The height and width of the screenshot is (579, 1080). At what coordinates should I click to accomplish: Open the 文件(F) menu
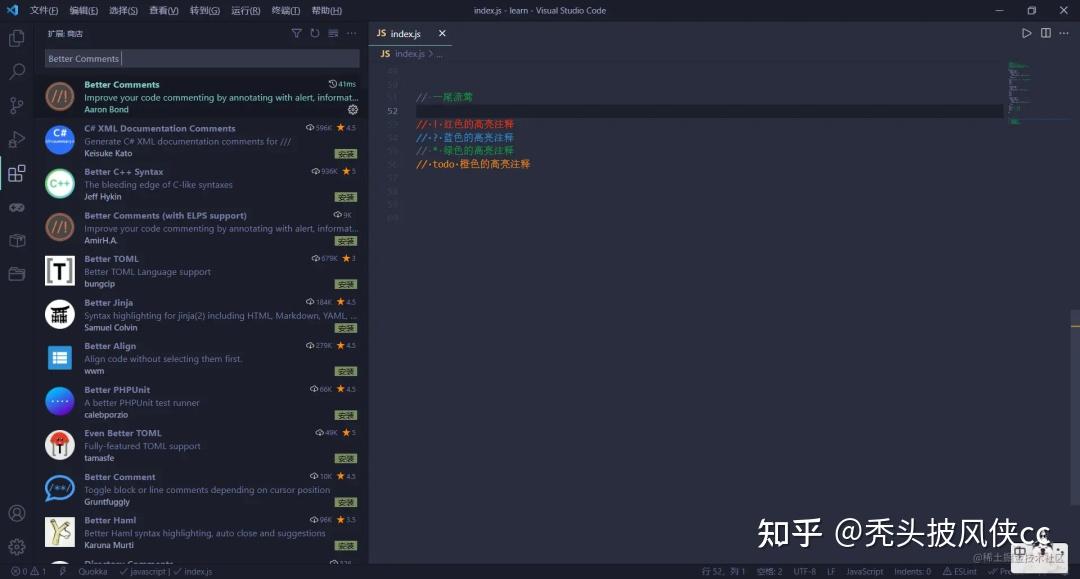point(43,10)
